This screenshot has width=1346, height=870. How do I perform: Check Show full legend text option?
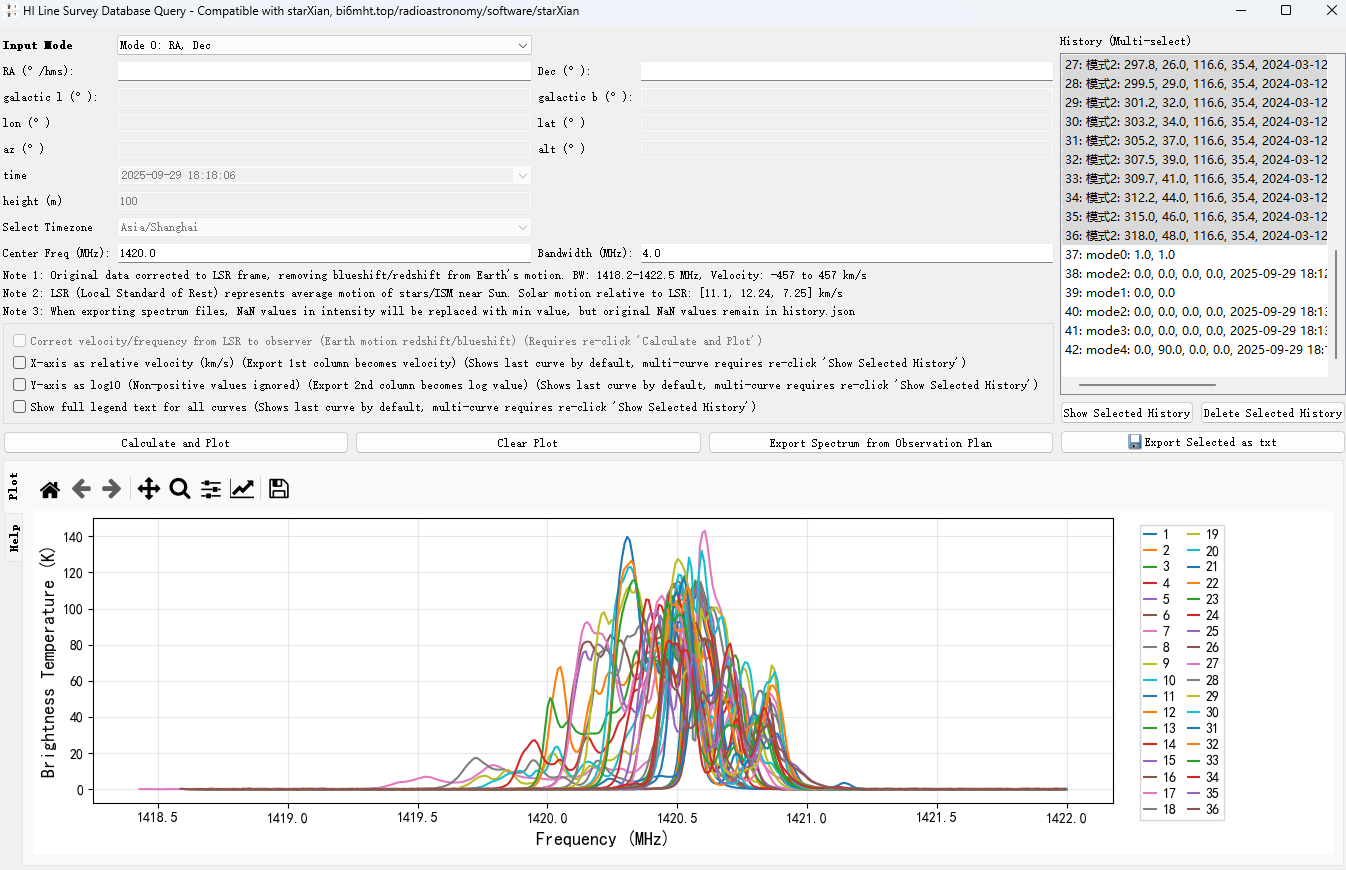pos(20,407)
